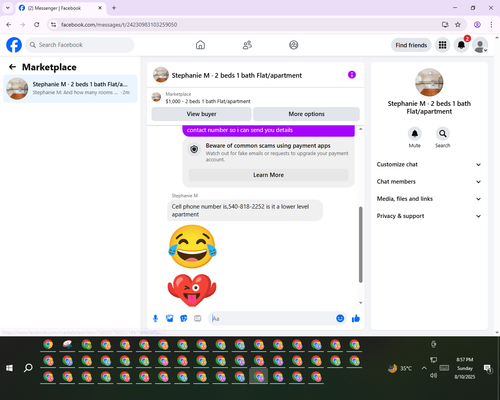
Task: Click the winking heart sticker
Action: [x=192, y=290]
